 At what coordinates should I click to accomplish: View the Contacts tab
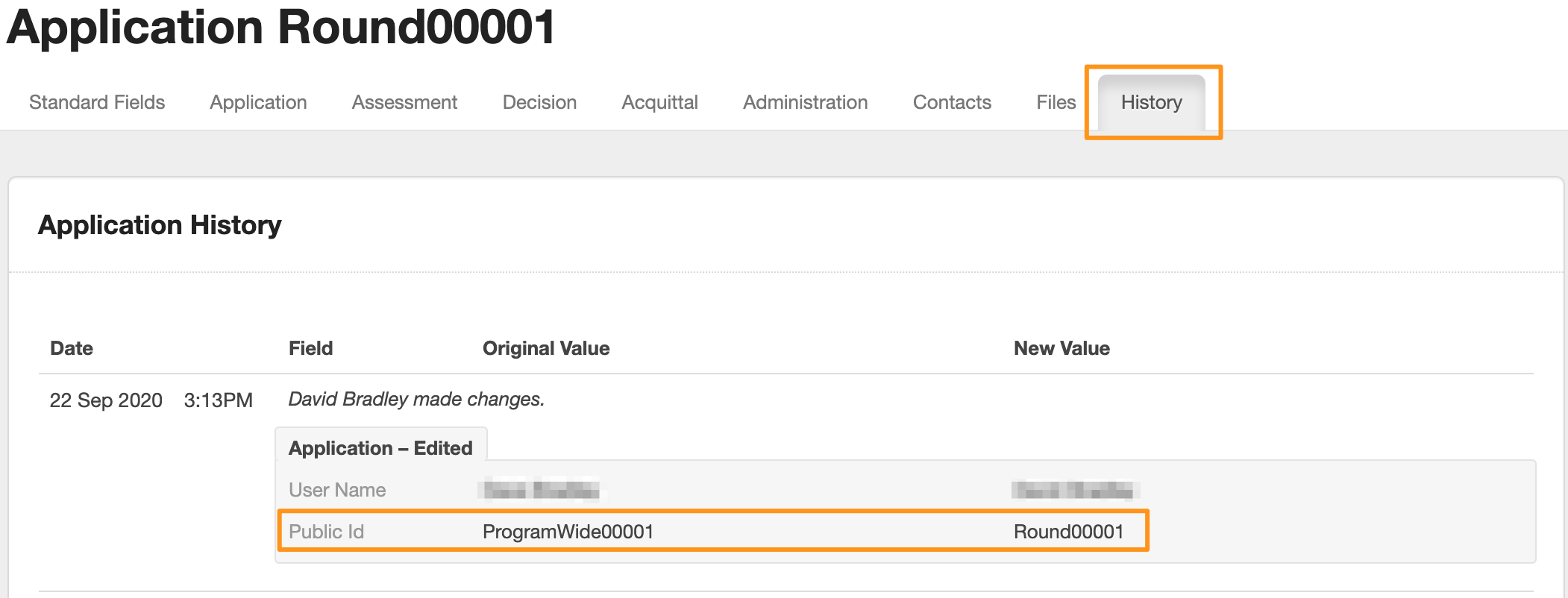(952, 102)
